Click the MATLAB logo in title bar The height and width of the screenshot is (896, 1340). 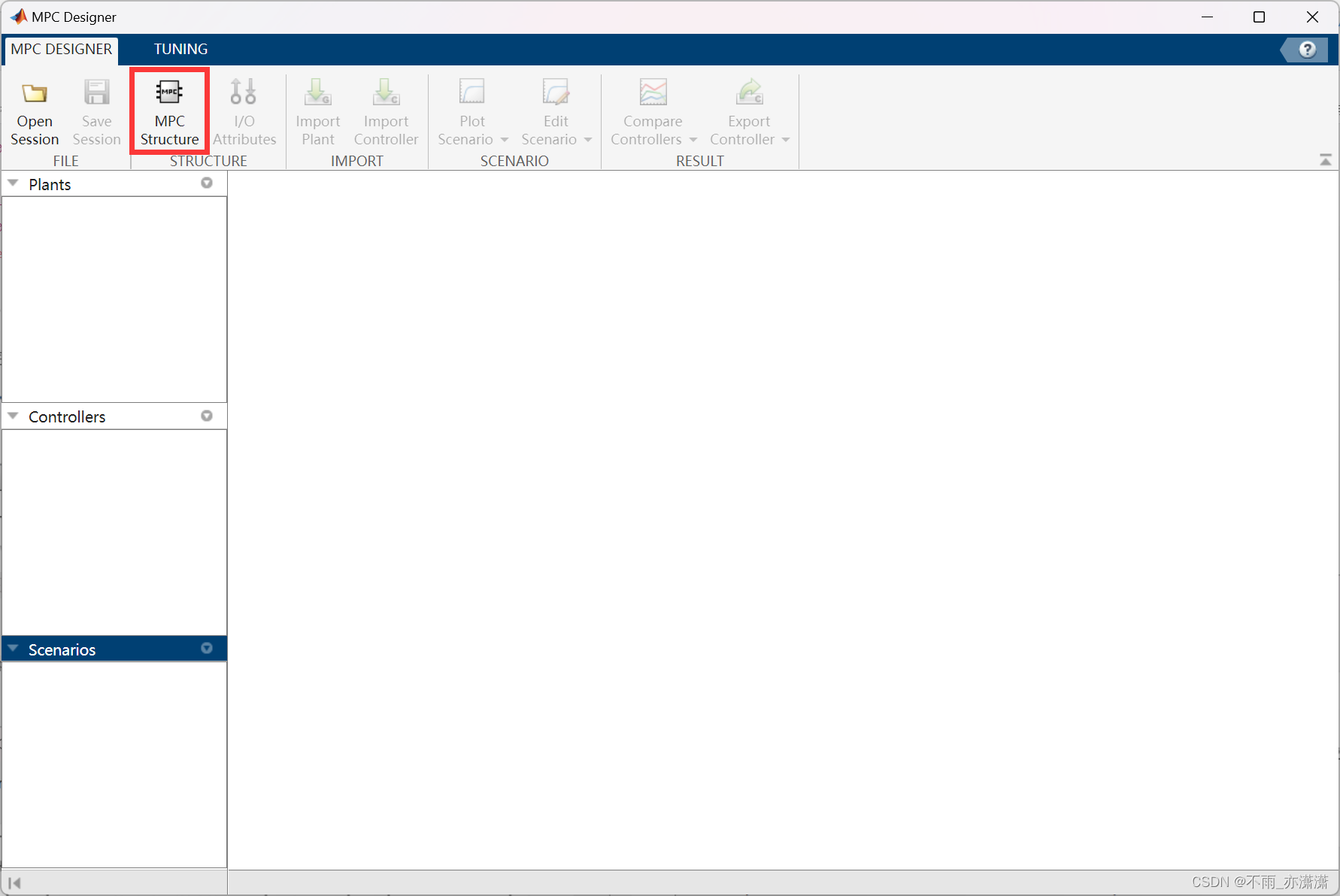click(x=18, y=17)
